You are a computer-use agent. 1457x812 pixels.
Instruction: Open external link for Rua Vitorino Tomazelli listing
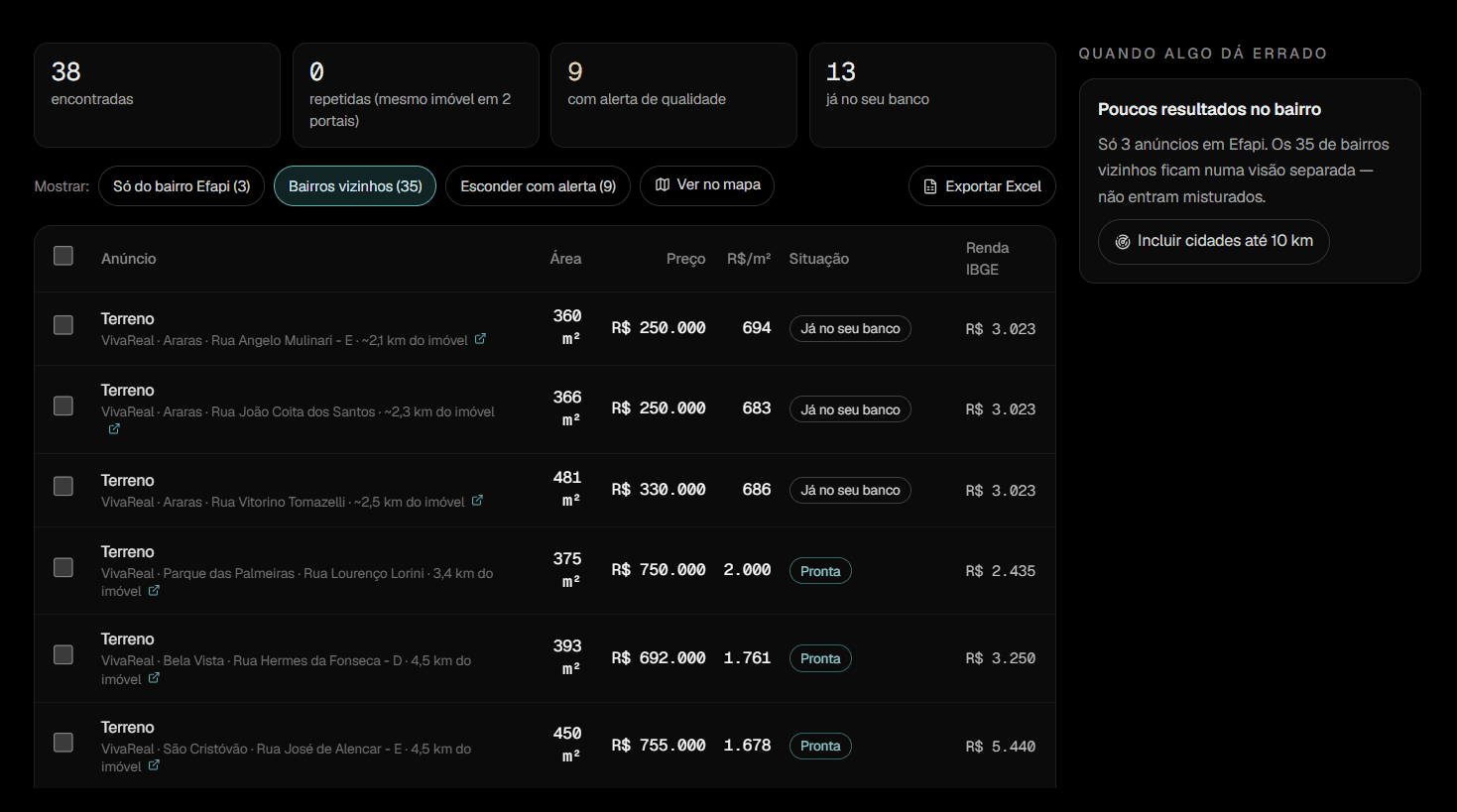[x=477, y=501]
